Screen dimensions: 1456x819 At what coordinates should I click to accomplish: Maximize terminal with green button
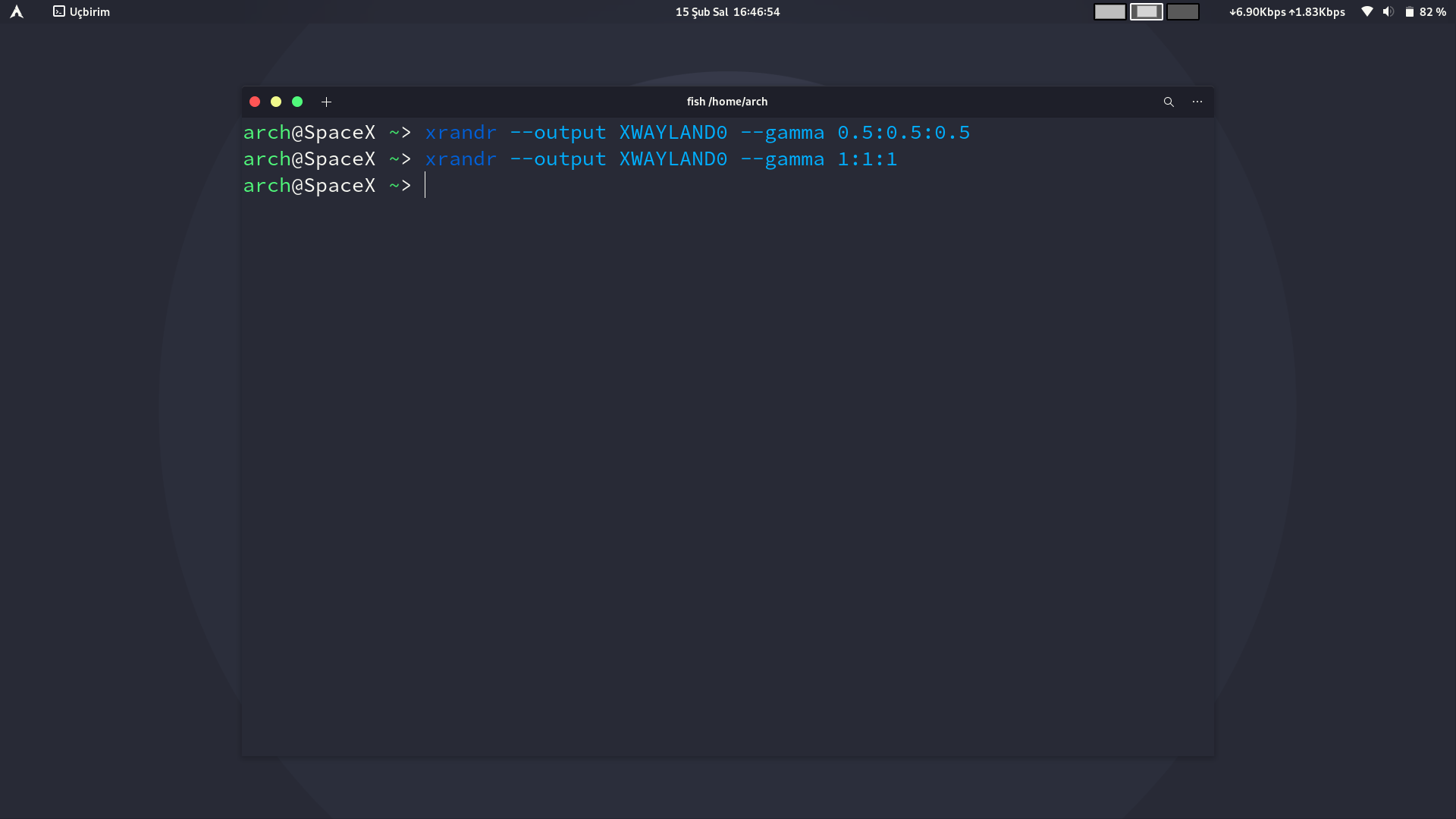point(297,102)
